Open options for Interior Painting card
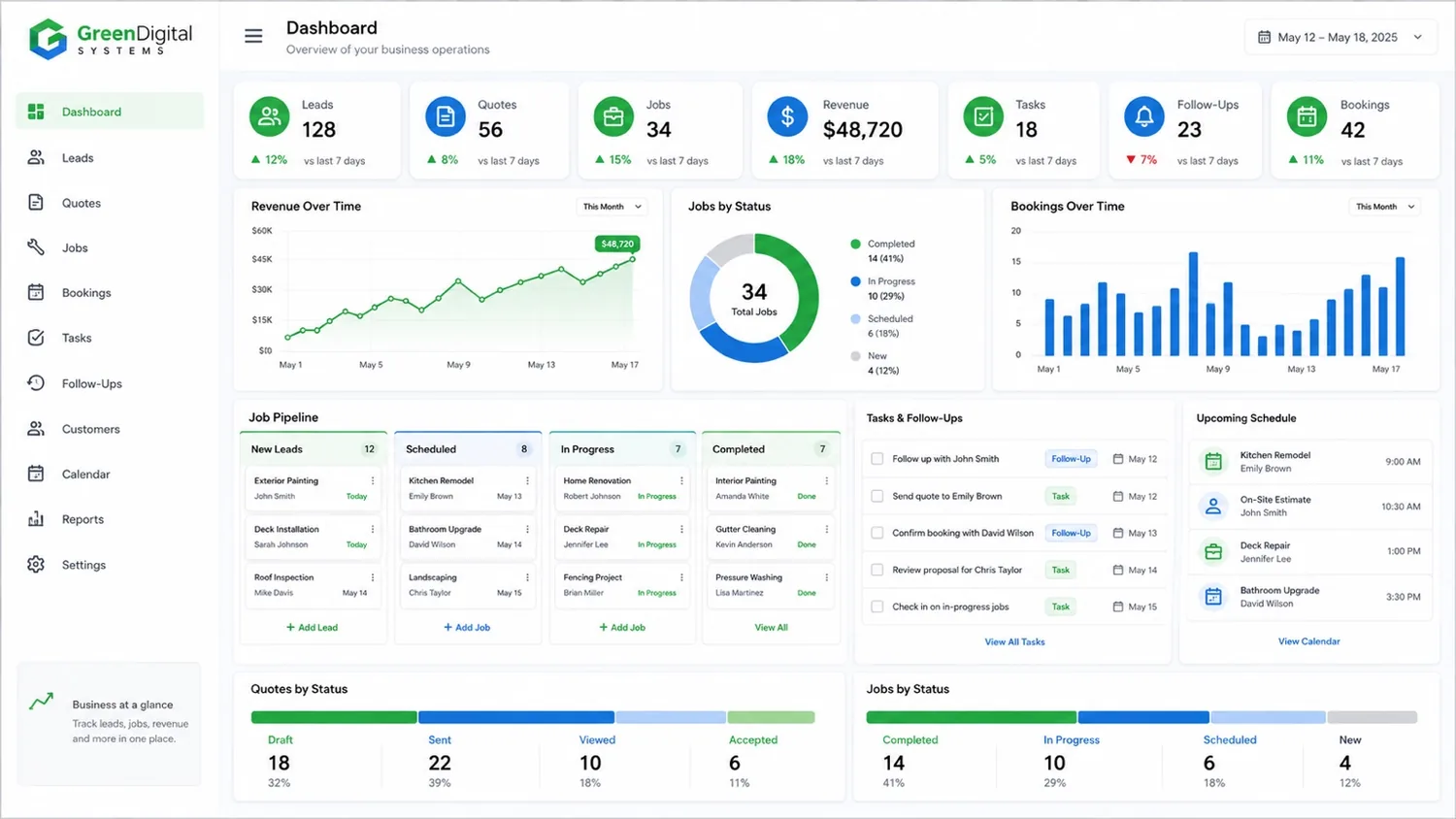The width and height of the screenshot is (1456, 819). point(827,480)
